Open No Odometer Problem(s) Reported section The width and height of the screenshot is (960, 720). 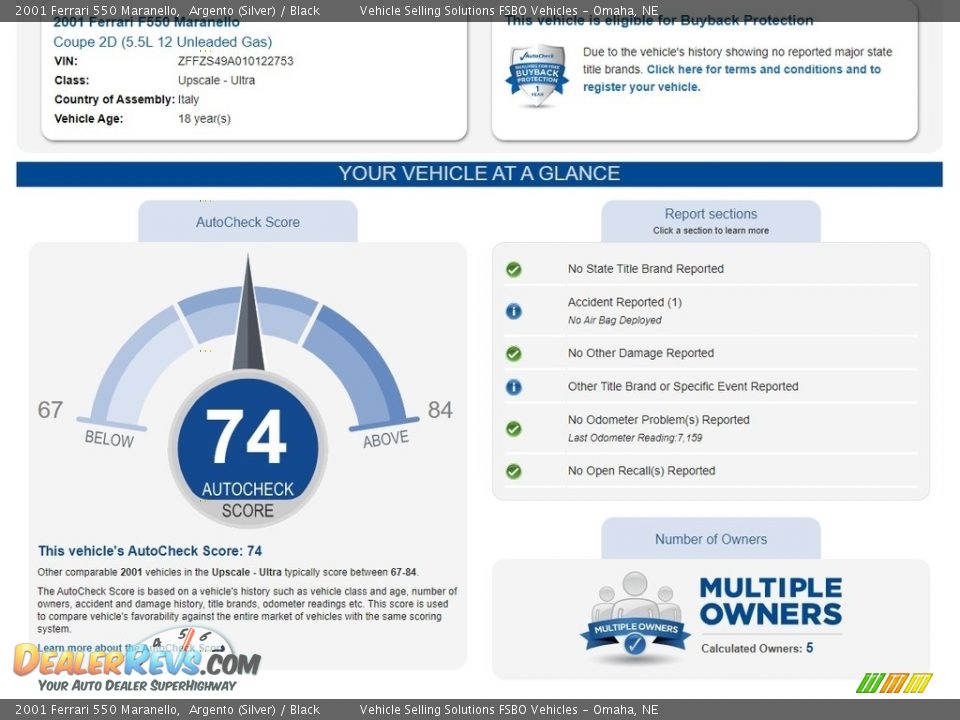(658, 419)
